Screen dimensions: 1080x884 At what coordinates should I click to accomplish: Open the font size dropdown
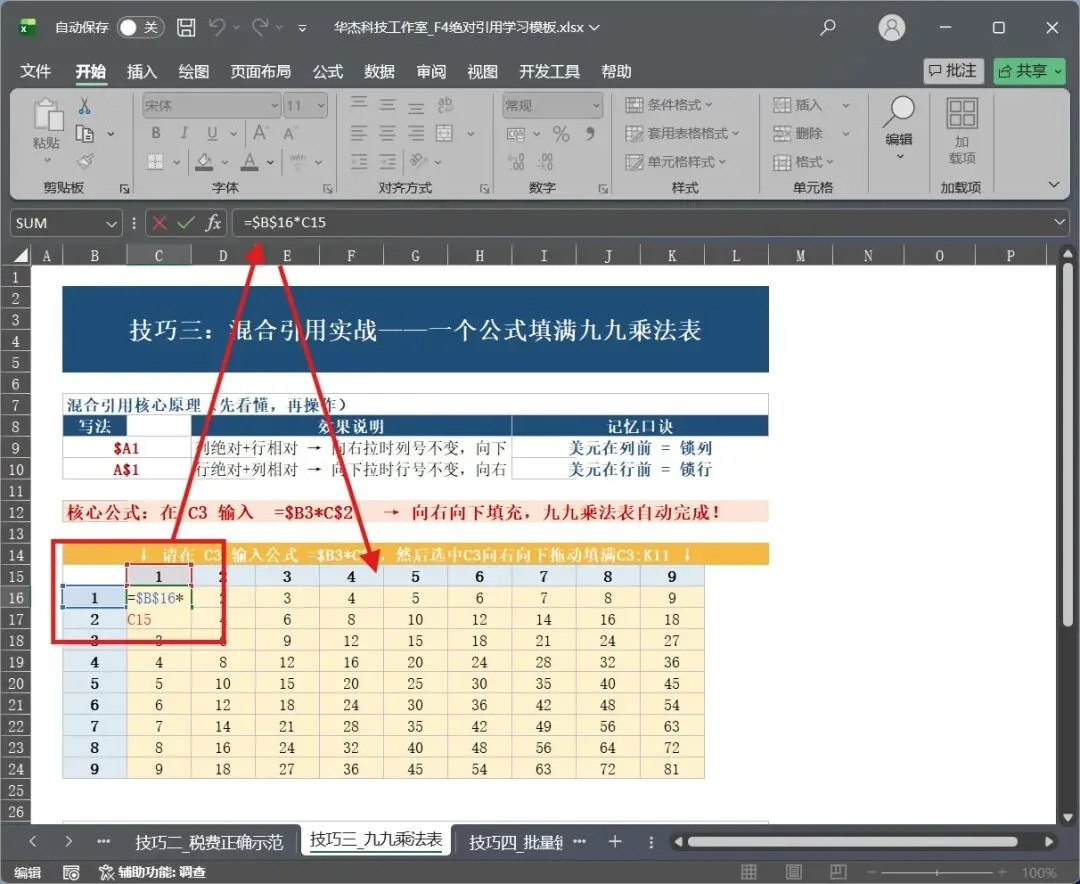click(x=321, y=105)
